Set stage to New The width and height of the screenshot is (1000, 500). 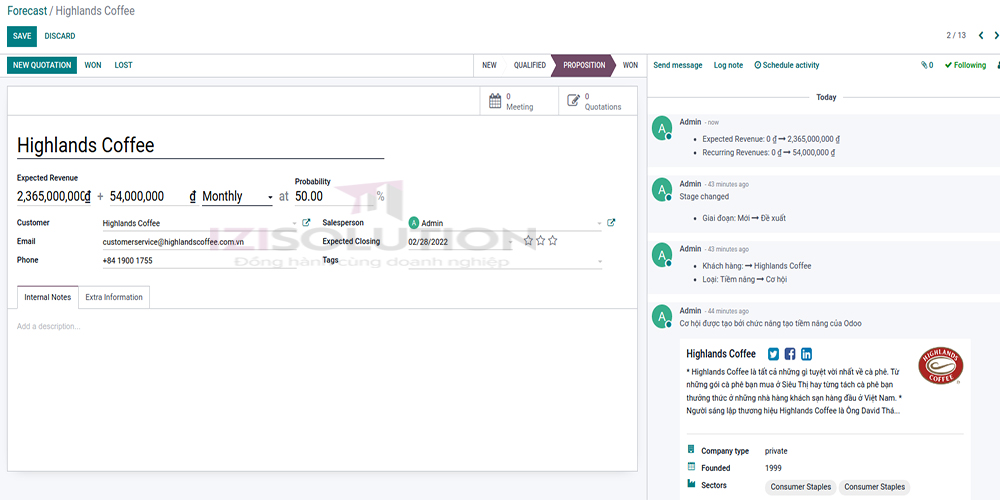pyautogui.click(x=489, y=65)
